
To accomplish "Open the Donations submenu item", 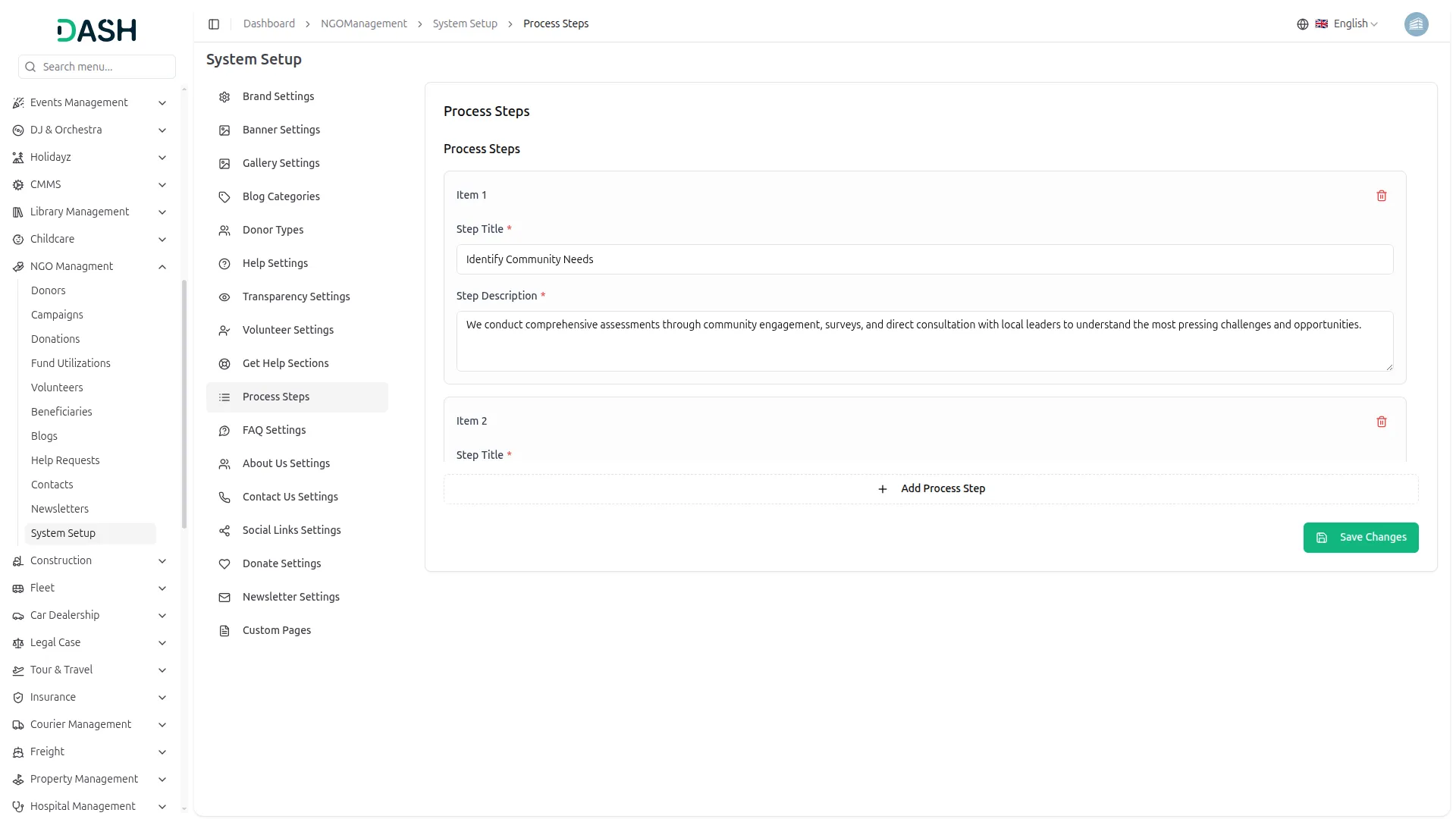I will click(55, 339).
